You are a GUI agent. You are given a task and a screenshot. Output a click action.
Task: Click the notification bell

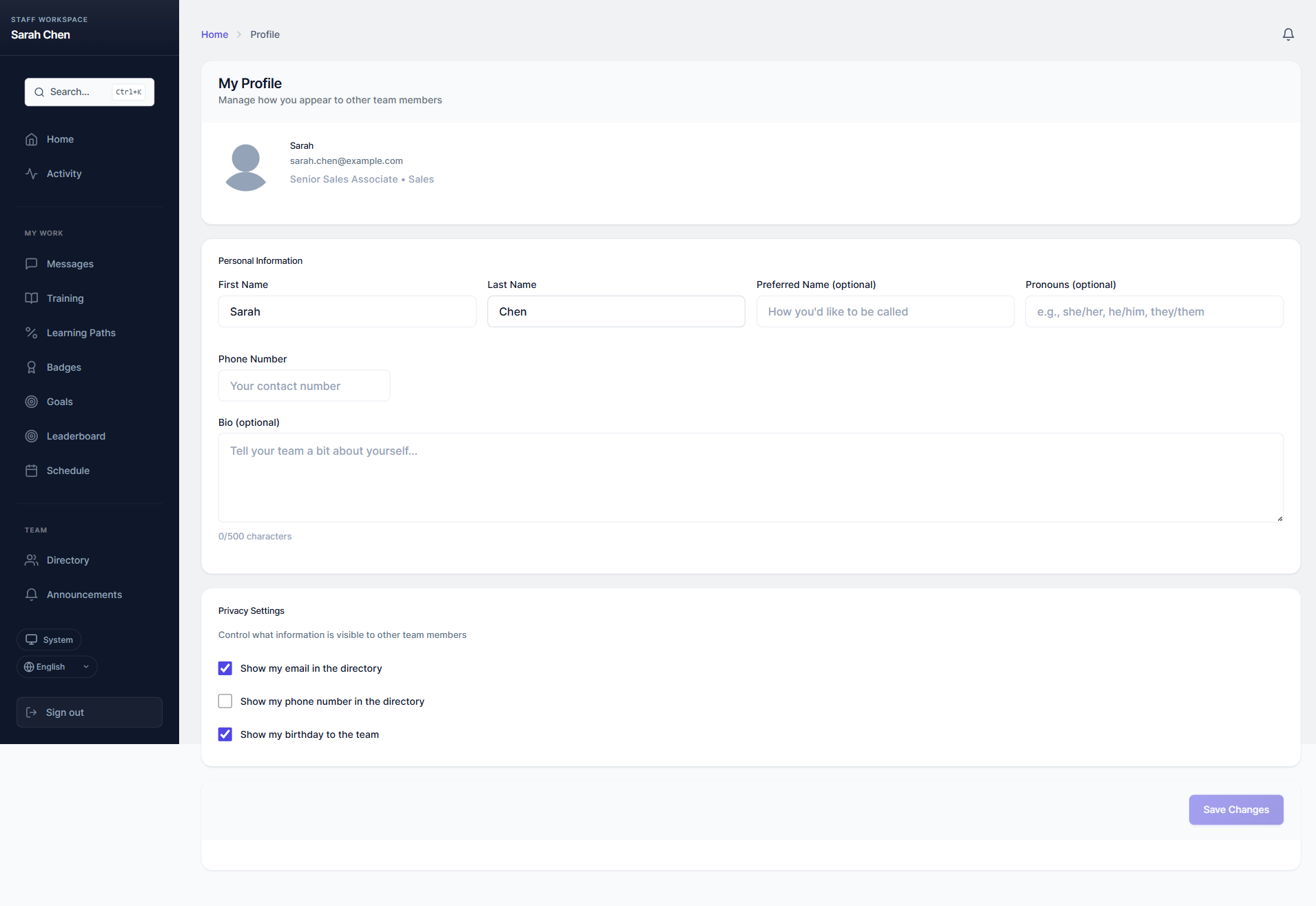1288,34
